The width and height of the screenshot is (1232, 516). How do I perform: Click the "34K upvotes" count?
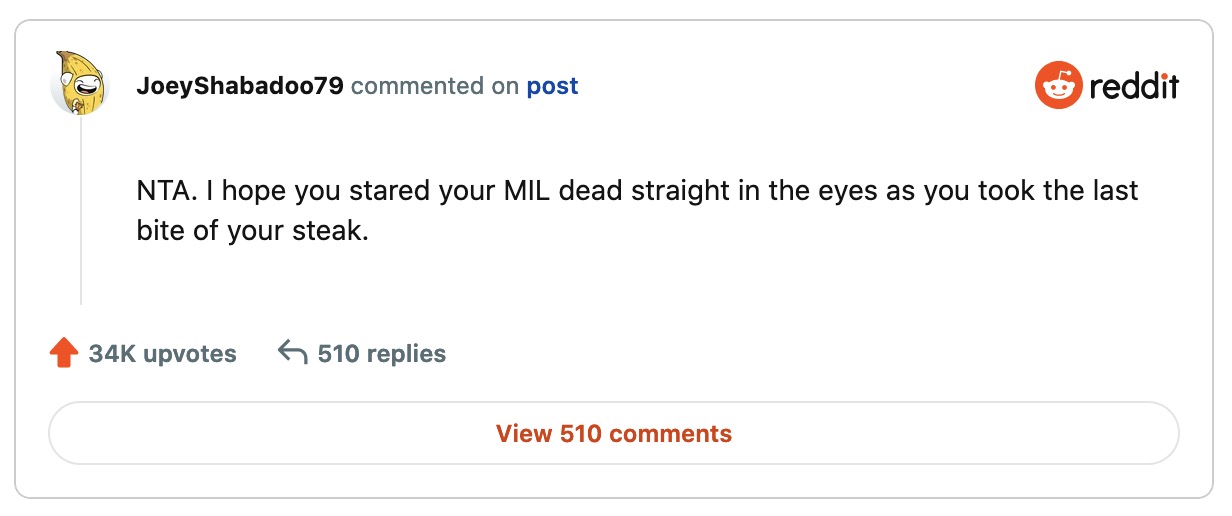162,354
